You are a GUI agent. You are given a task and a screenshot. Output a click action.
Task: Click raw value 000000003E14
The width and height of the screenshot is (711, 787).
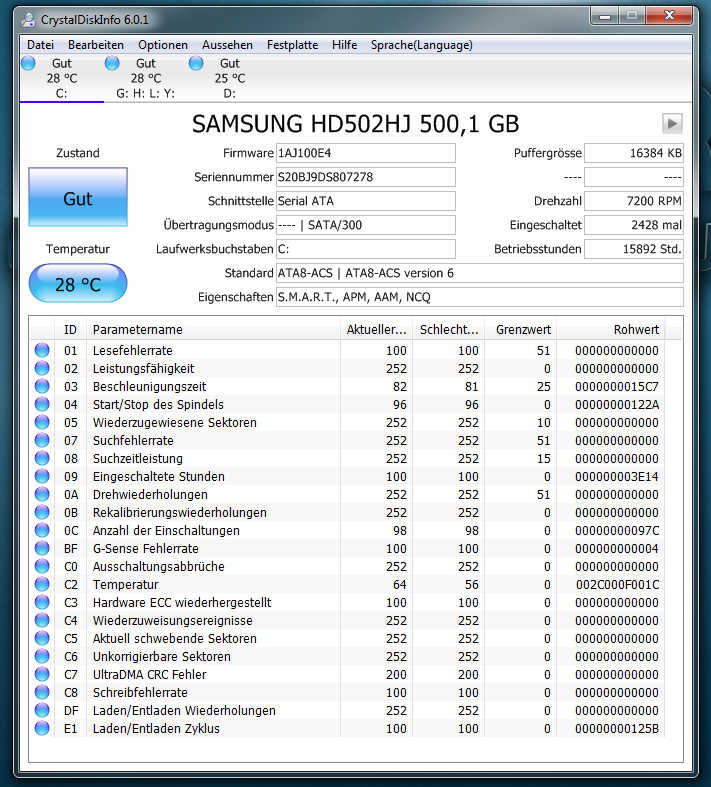point(617,476)
